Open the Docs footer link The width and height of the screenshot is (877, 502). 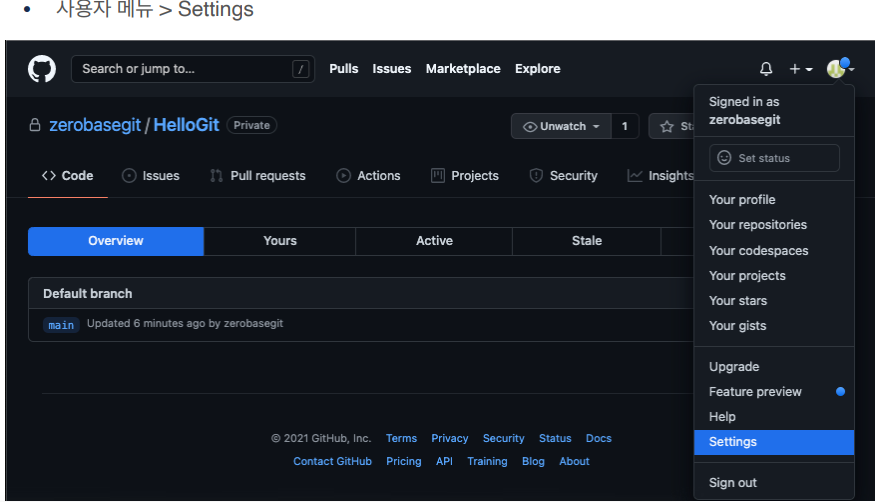[x=598, y=438]
